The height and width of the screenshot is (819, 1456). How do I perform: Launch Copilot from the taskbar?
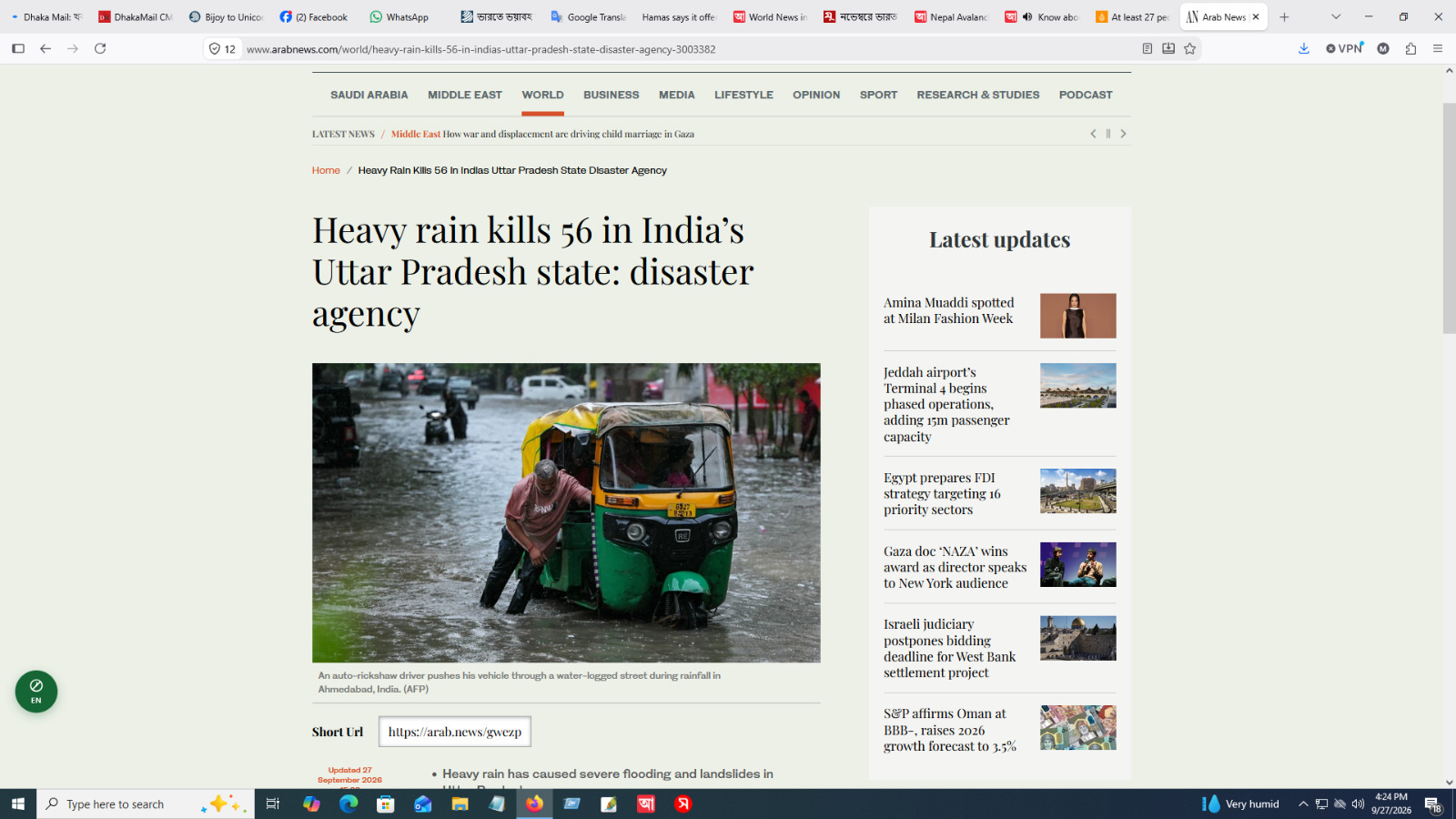pyautogui.click(x=311, y=804)
